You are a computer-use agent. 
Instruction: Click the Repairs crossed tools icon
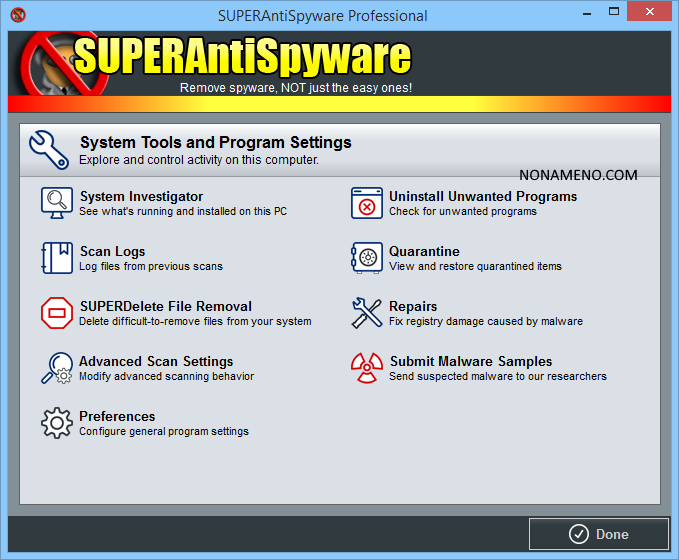(367, 313)
